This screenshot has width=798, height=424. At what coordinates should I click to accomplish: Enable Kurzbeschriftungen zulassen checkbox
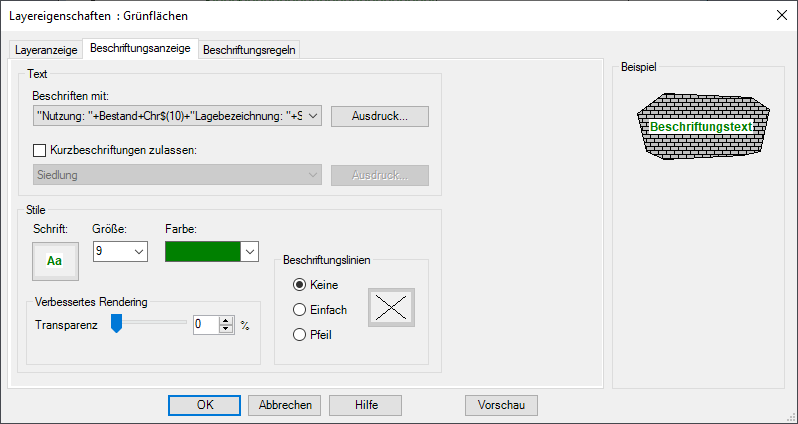tap(39, 151)
